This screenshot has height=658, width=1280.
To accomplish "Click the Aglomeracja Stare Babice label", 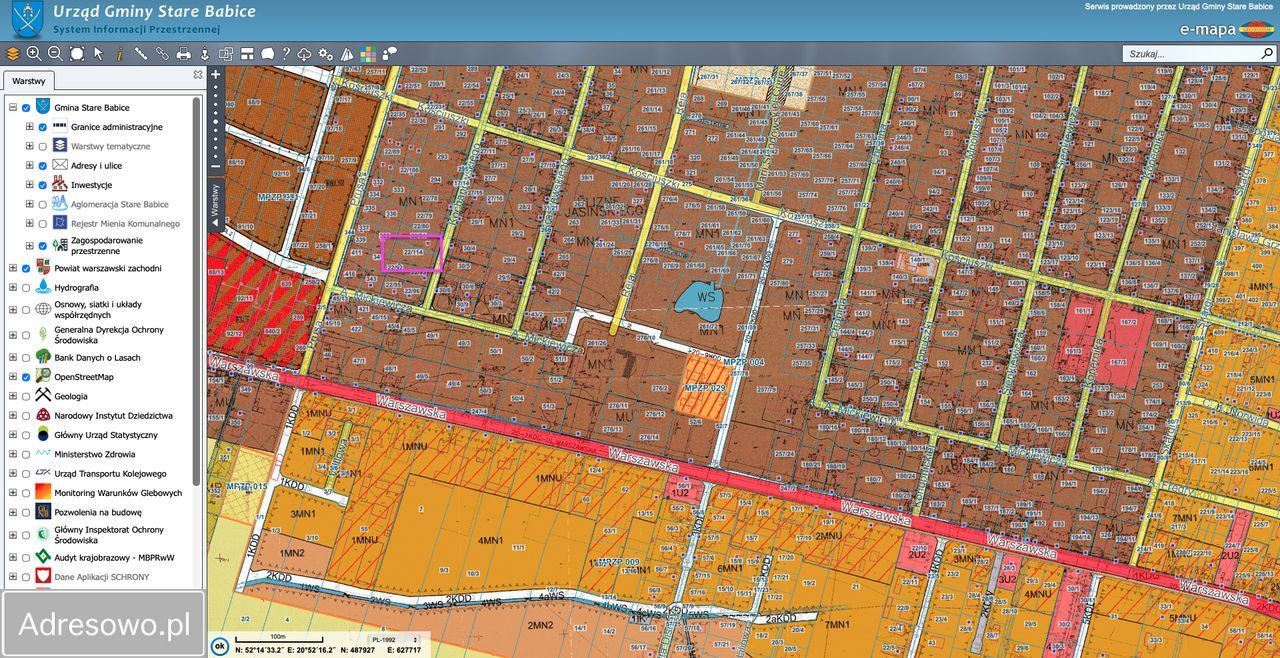I will click(120, 204).
